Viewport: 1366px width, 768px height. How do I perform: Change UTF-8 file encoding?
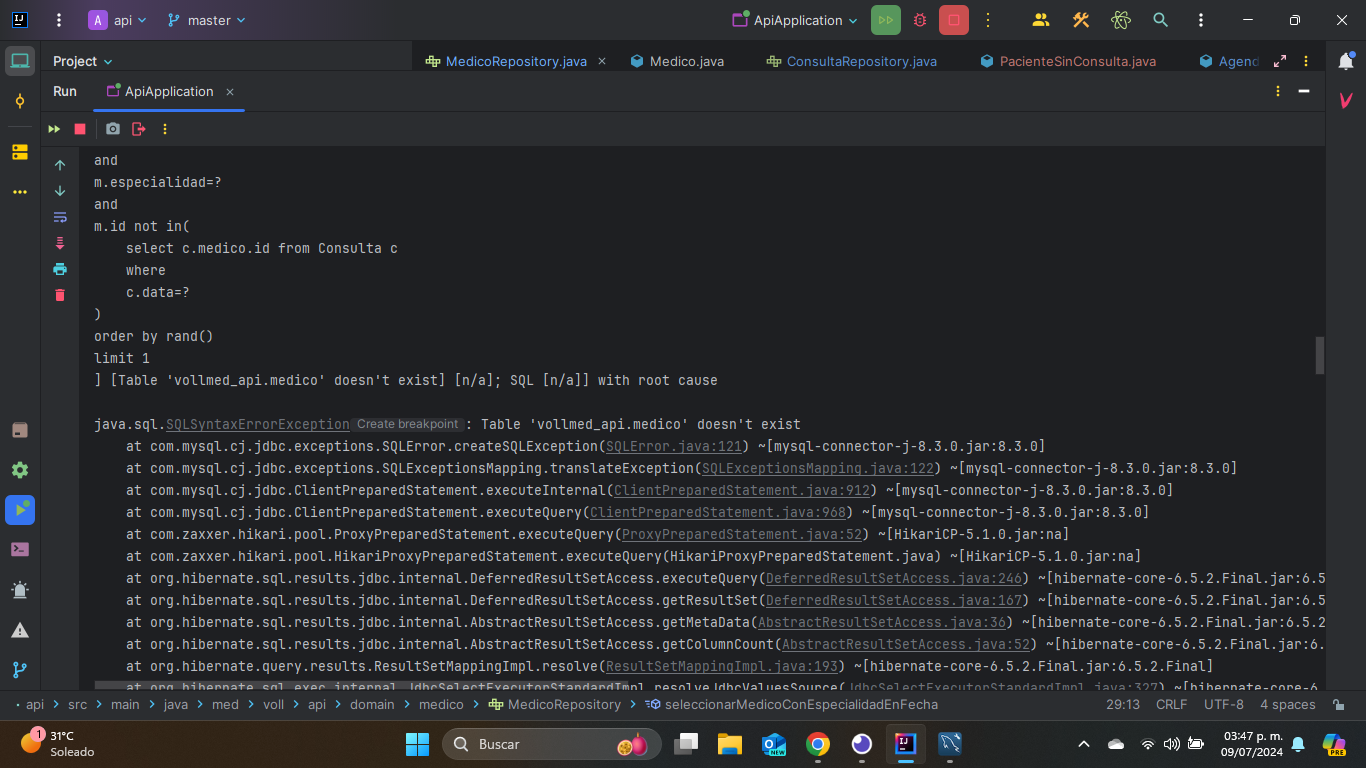[1224, 704]
